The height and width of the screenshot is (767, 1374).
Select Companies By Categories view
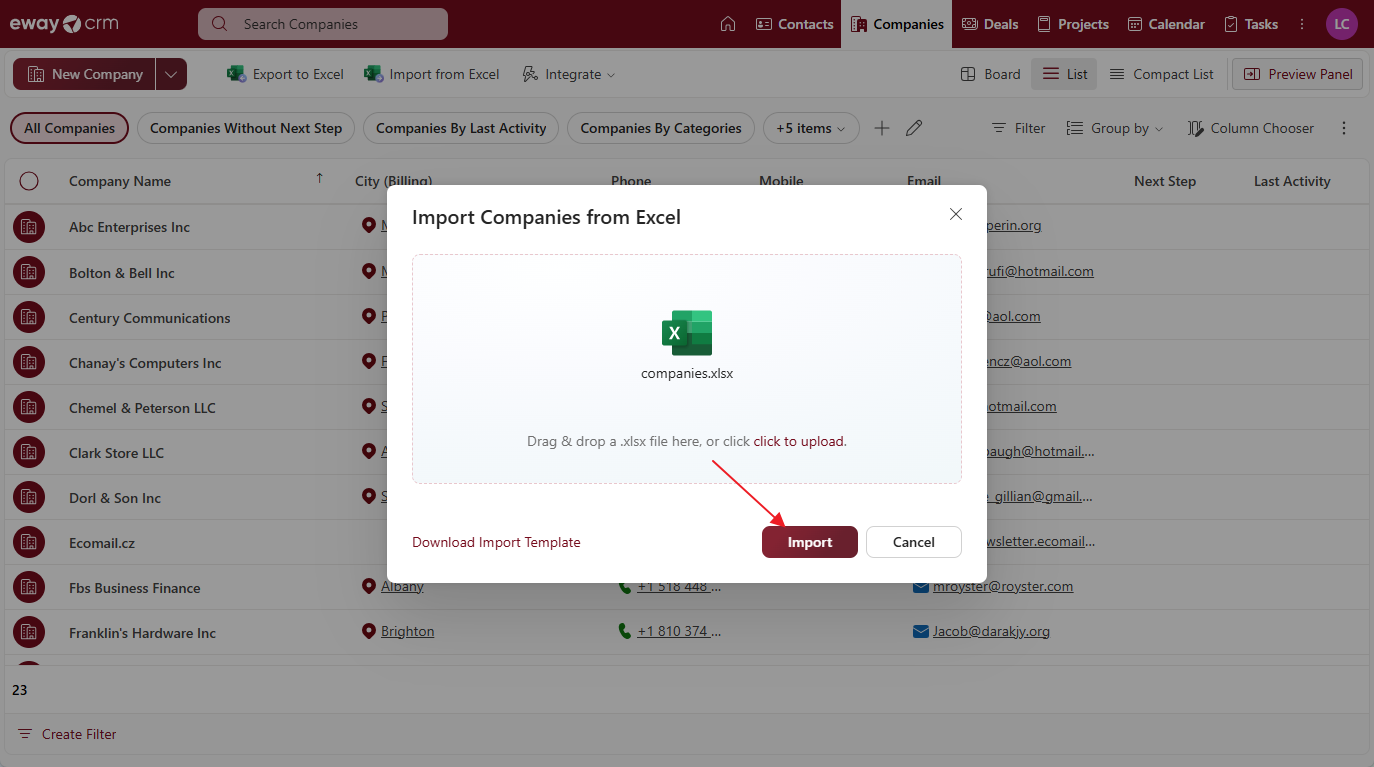click(661, 128)
